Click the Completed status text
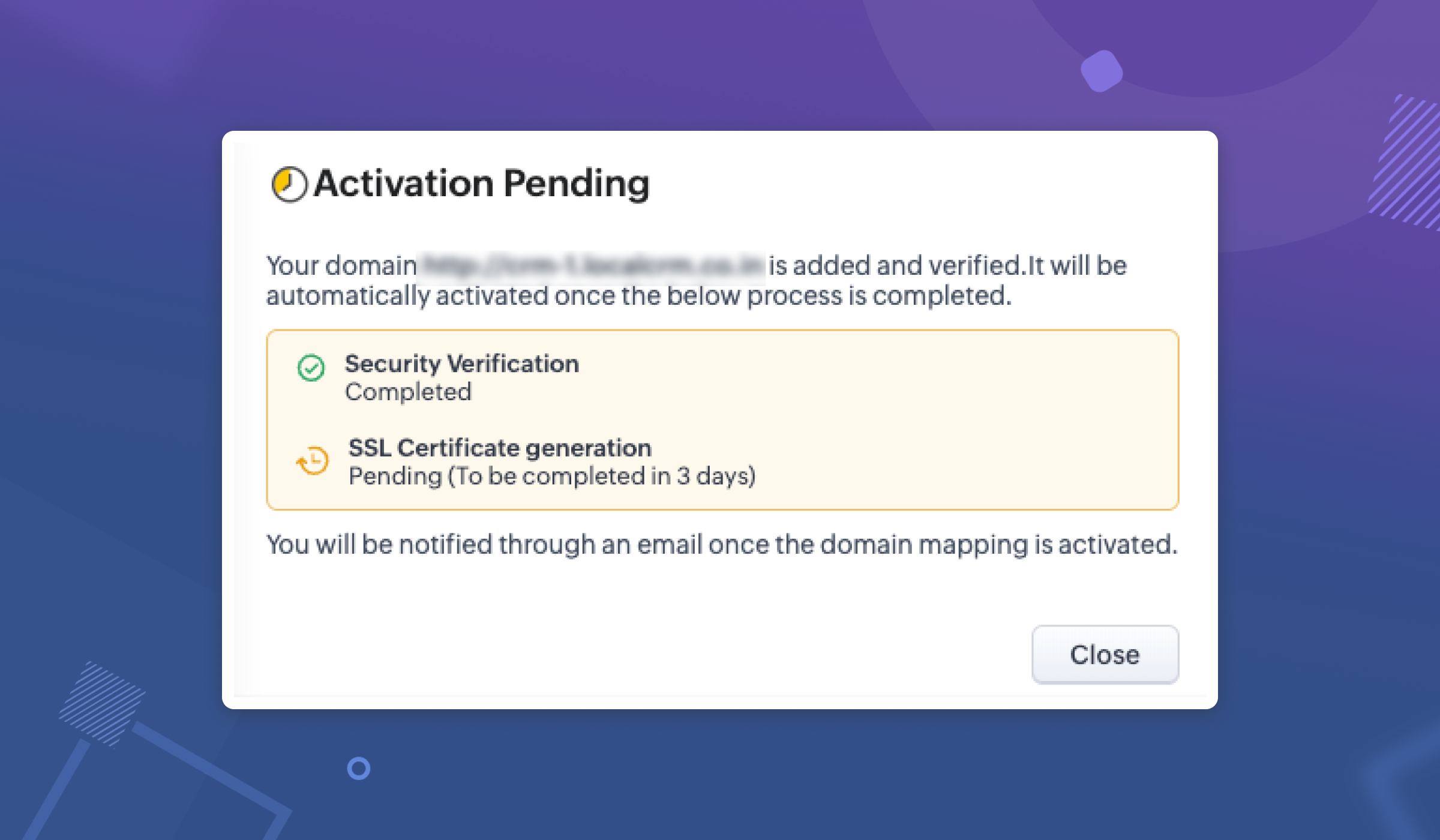This screenshot has height=840, width=1440. (x=408, y=392)
